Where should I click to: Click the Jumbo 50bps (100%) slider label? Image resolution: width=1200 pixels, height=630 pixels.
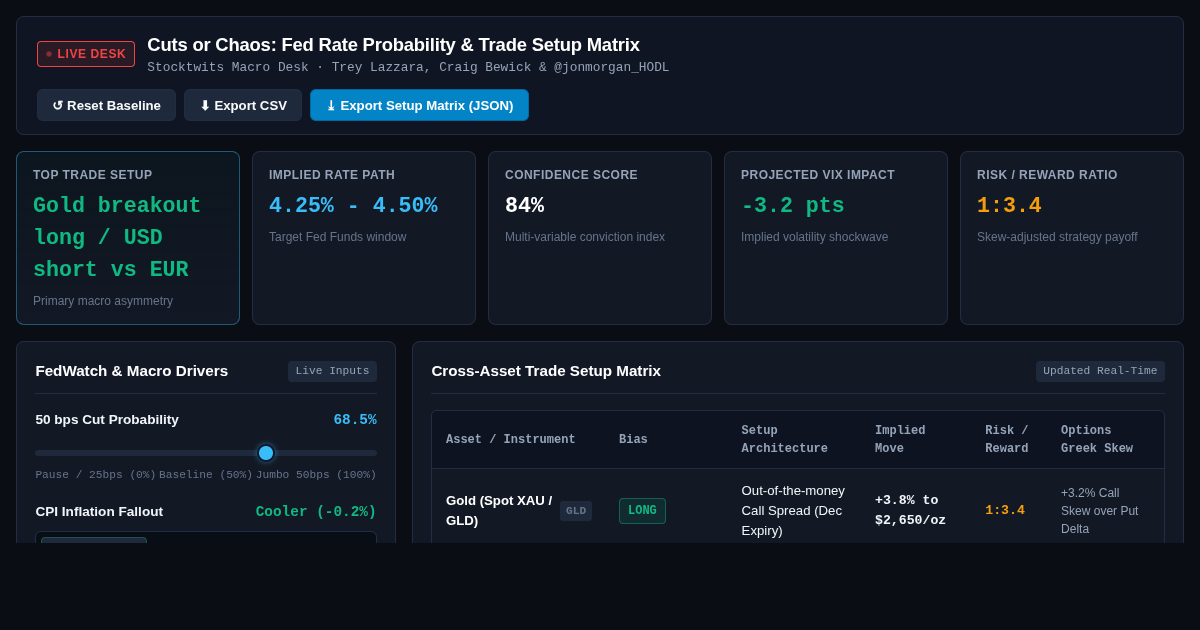click(x=316, y=475)
